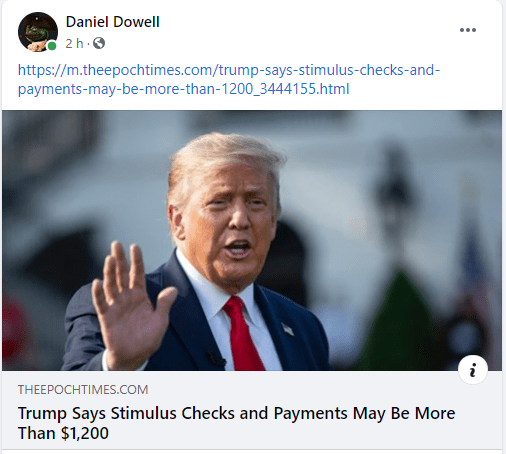
Task: Click the flag lapel pin on the suit
Action: pyautogui.click(x=288, y=329)
